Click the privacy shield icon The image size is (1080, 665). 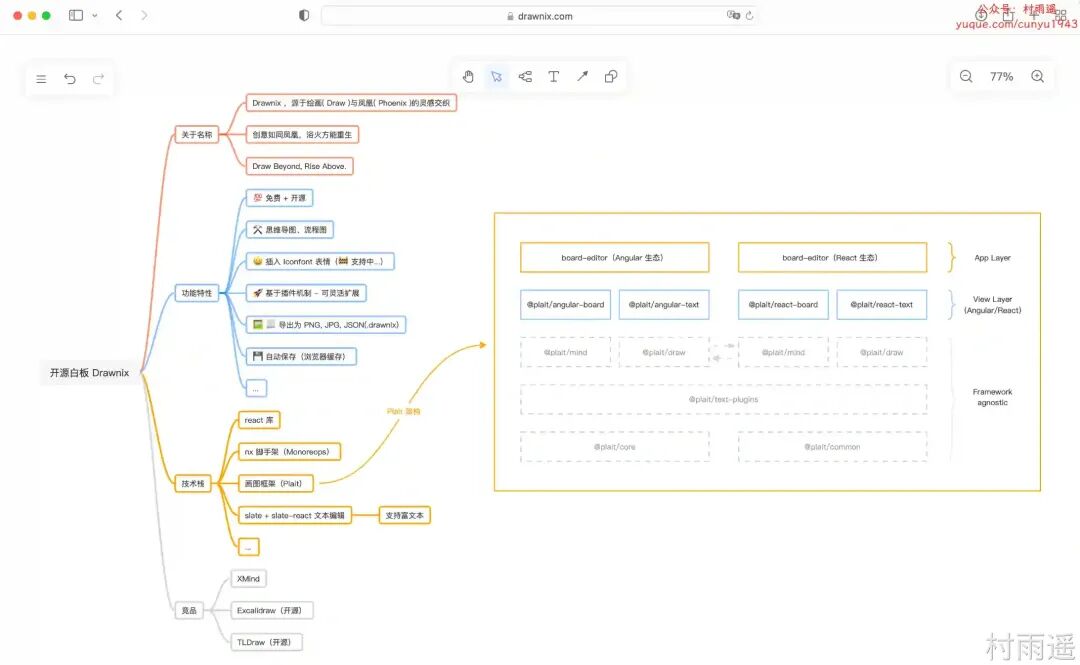click(304, 15)
